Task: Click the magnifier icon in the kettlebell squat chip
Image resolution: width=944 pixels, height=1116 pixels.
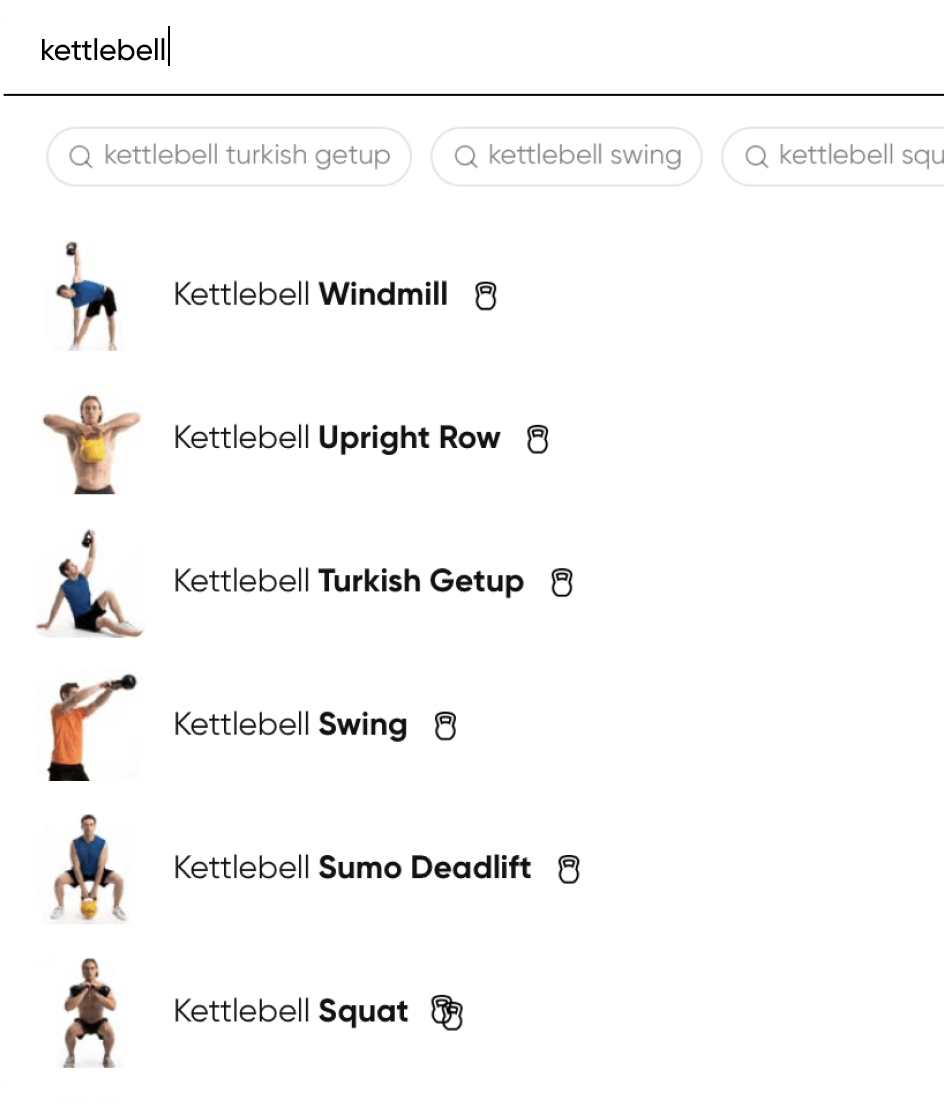Action: coord(756,156)
